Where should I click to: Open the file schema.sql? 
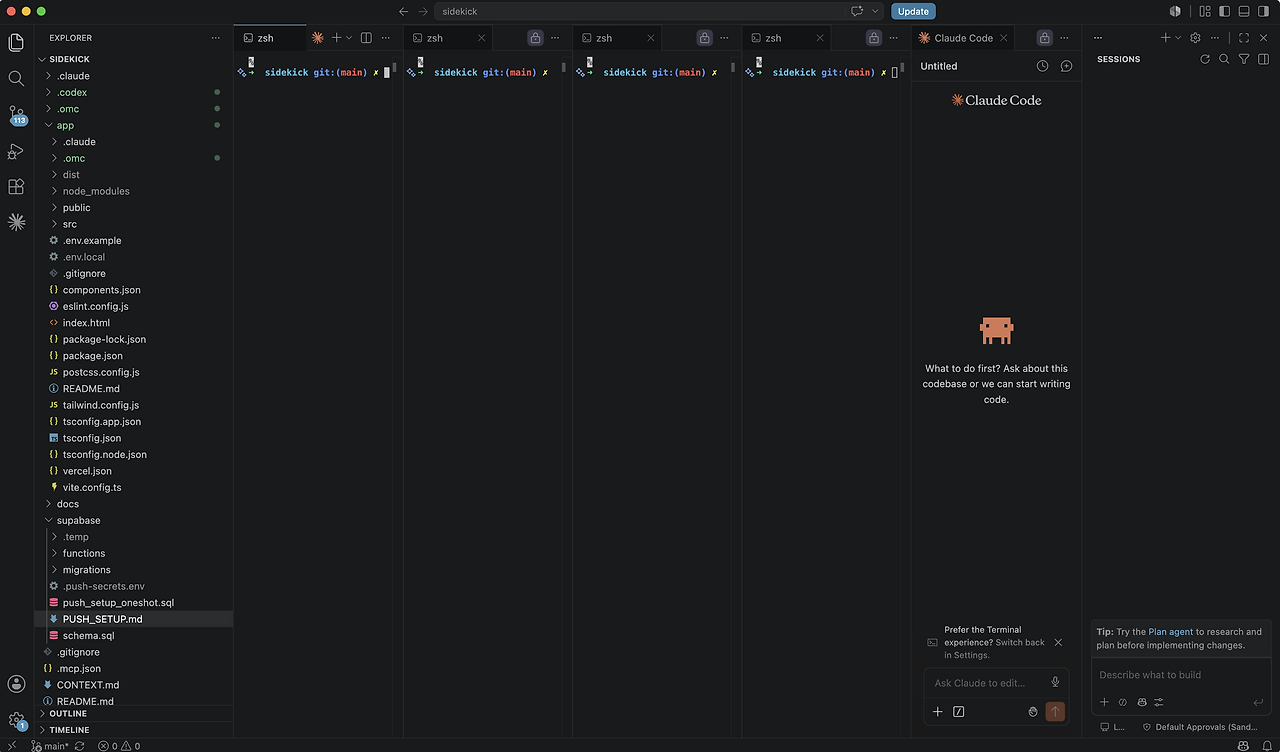(134, 635)
